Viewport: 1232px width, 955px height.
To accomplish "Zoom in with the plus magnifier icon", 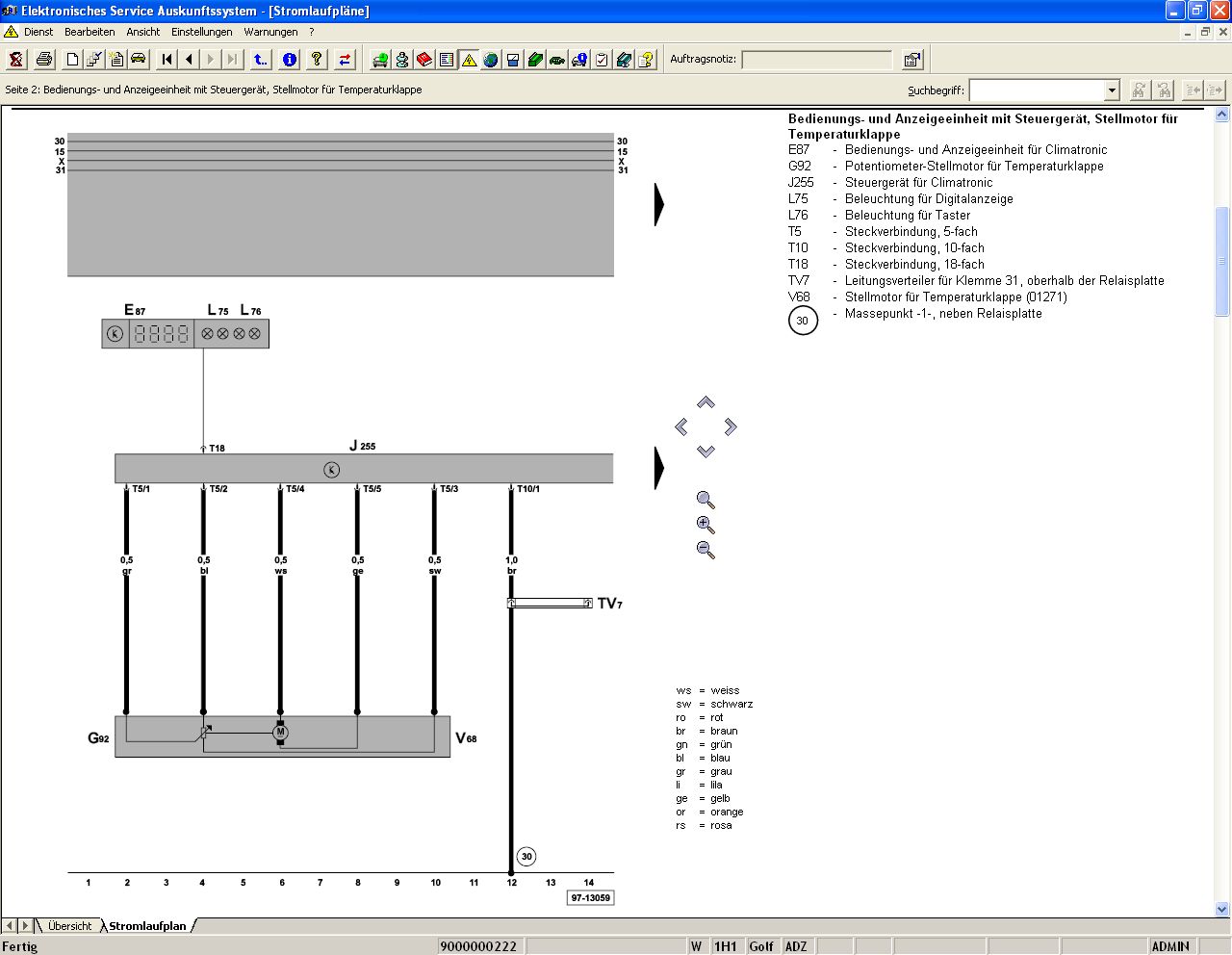I will [x=706, y=525].
